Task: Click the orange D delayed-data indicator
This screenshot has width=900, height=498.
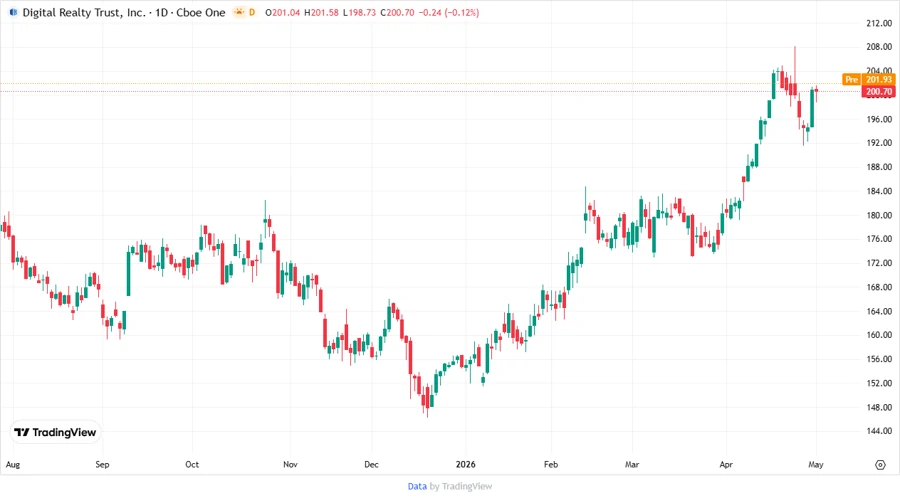Action: coord(252,12)
